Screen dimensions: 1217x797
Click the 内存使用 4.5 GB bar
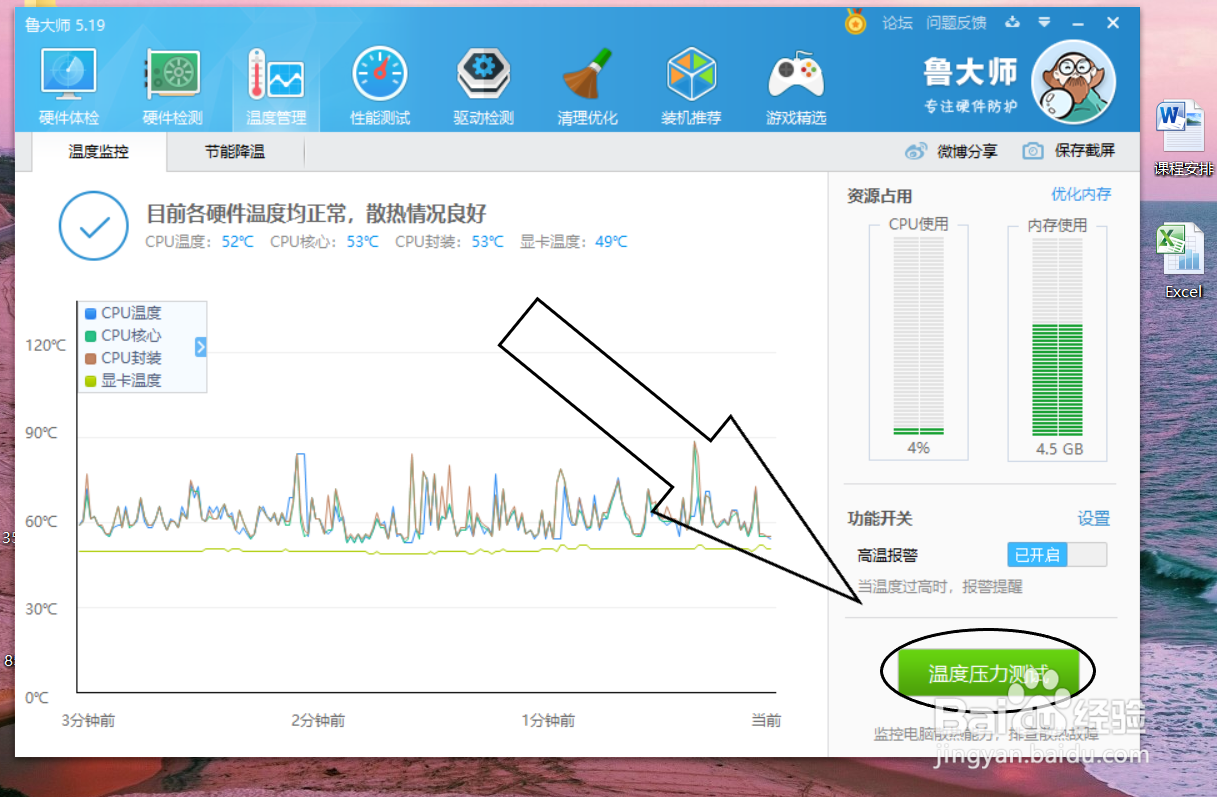point(1058,337)
